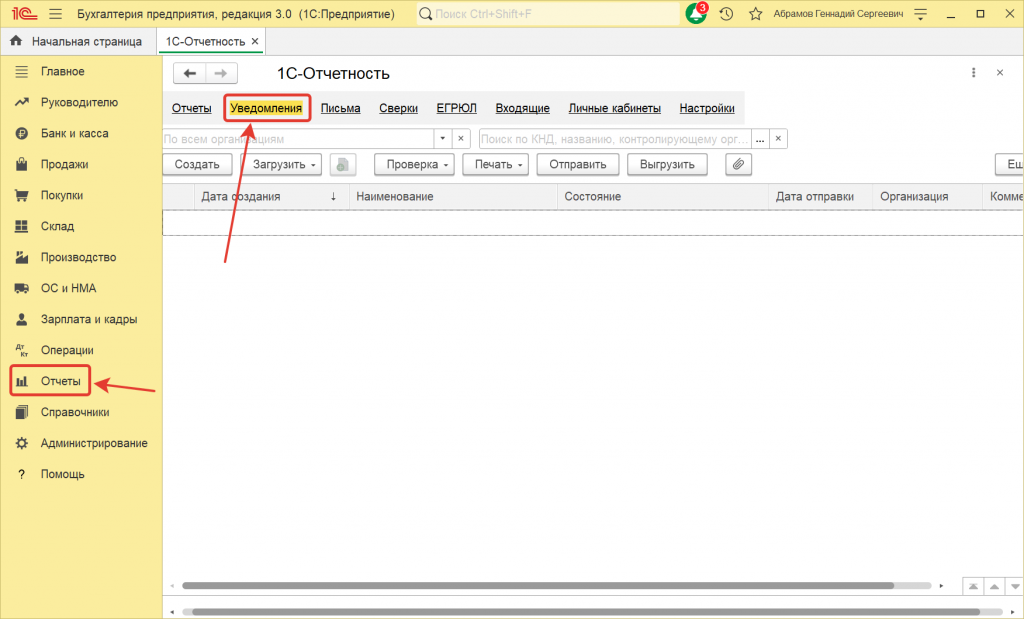Switch to the Письма tab
The width and height of the screenshot is (1024, 619).
(x=340, y=108)
